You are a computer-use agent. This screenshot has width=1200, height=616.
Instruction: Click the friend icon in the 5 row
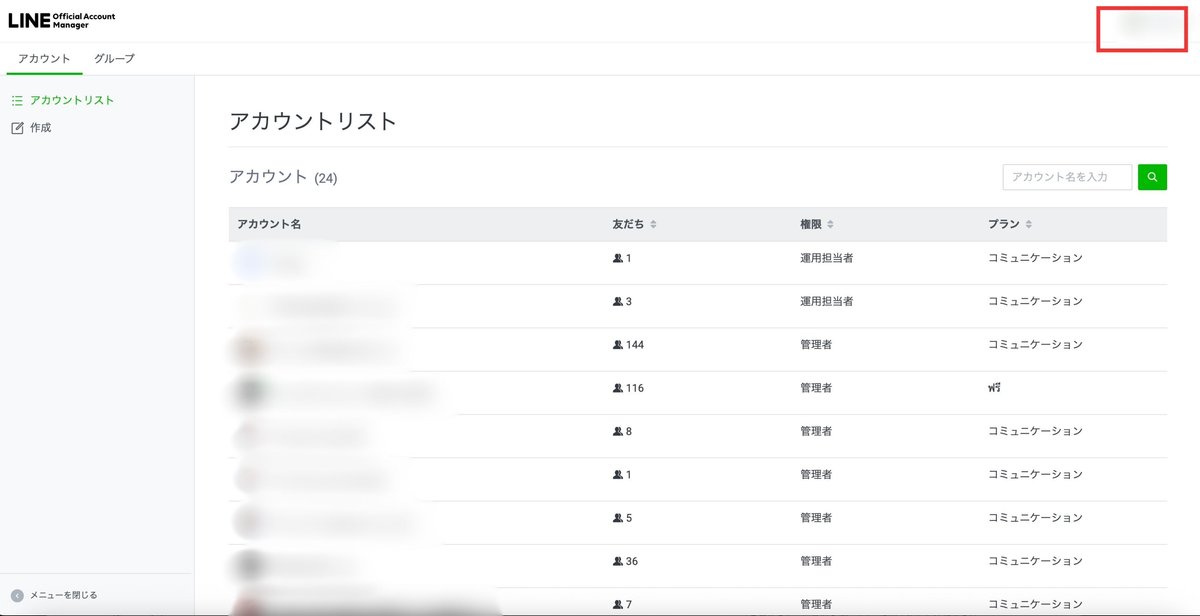click(618, 518)
